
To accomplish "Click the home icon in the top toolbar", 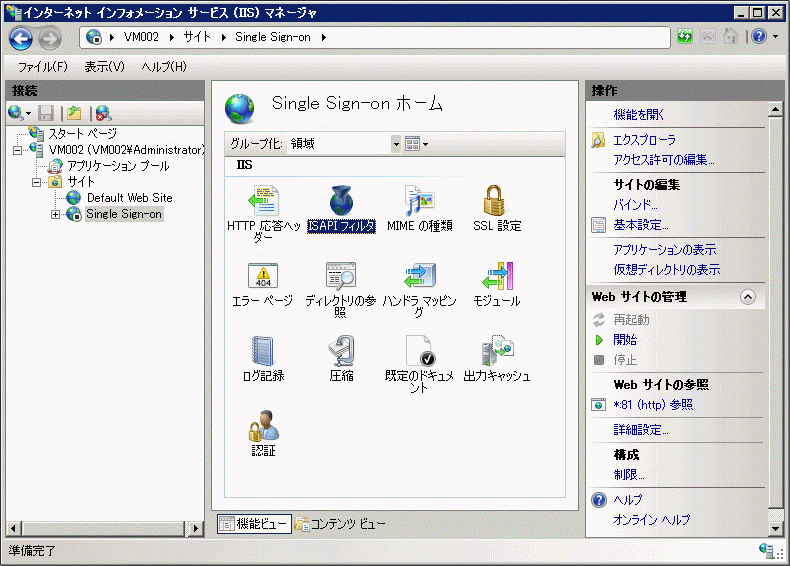I will tap(731, 36).
